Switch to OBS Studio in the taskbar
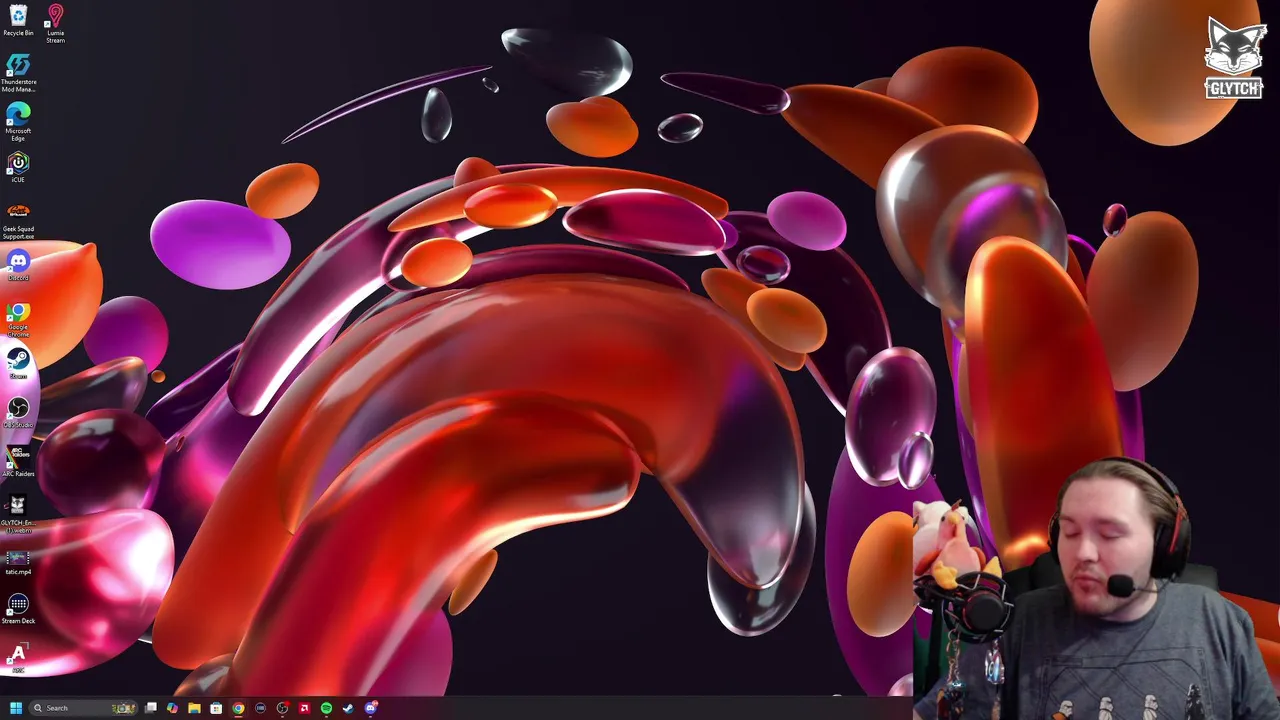The height and width of the screenshot is (720, 1280). 282,708
